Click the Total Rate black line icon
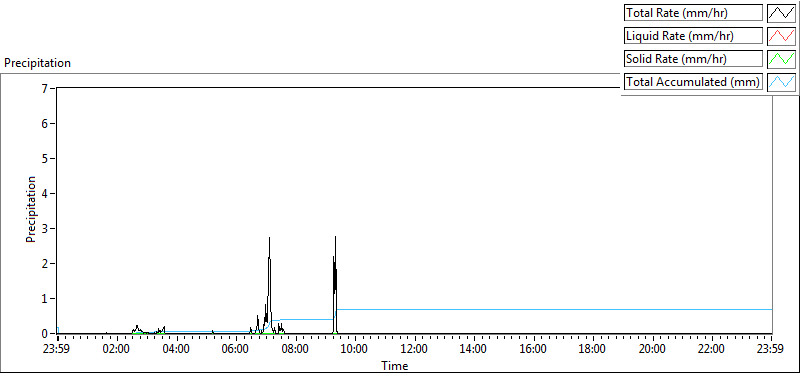800x373 pixels. pos(781,13)
